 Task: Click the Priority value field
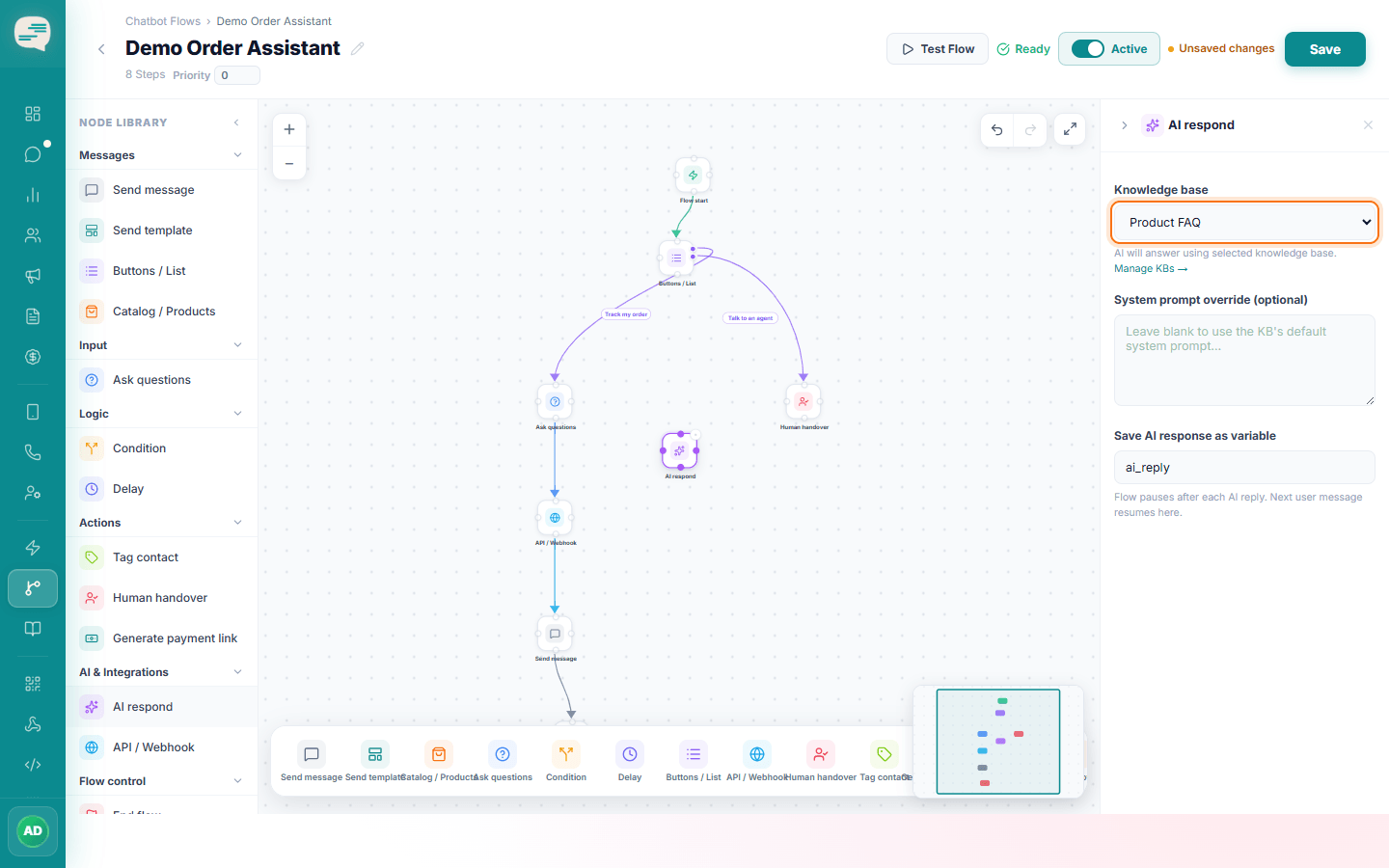(236, 75)
